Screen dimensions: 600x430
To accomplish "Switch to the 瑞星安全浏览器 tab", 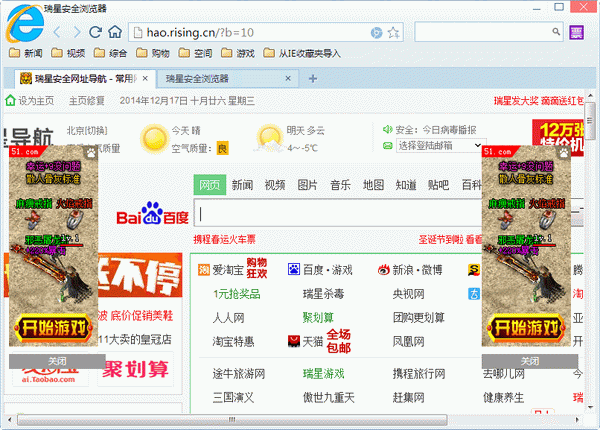I will [x=227, y=78].
